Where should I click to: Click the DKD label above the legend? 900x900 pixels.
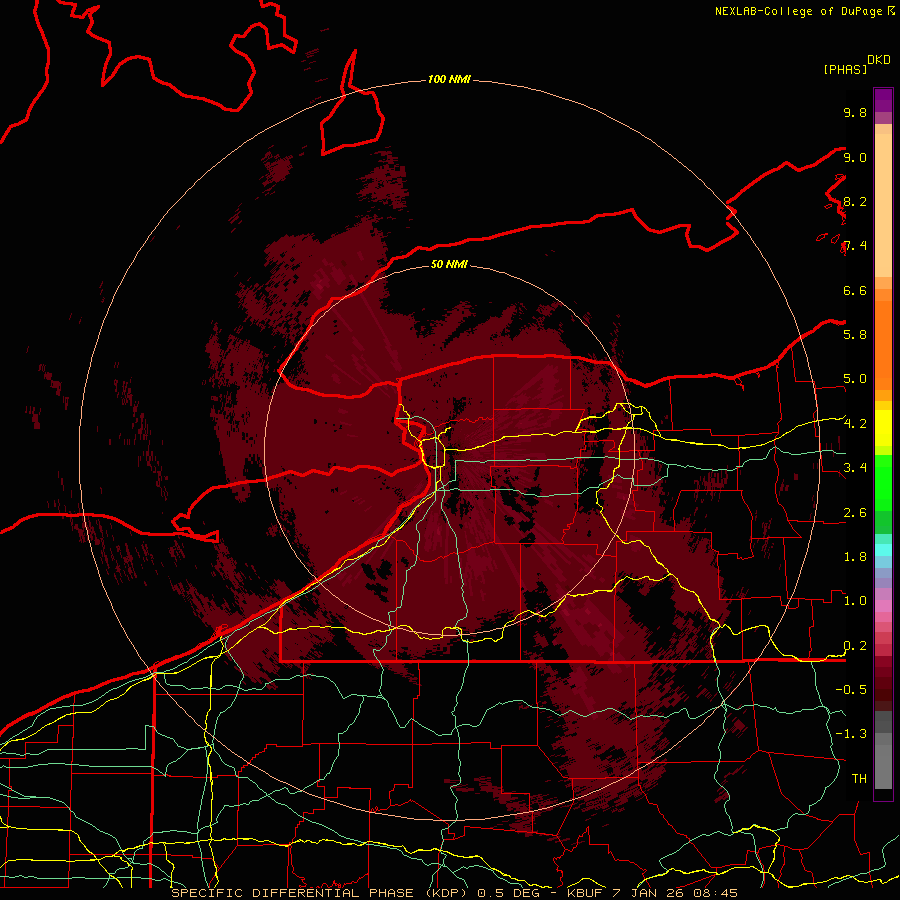tap(879, 60)
